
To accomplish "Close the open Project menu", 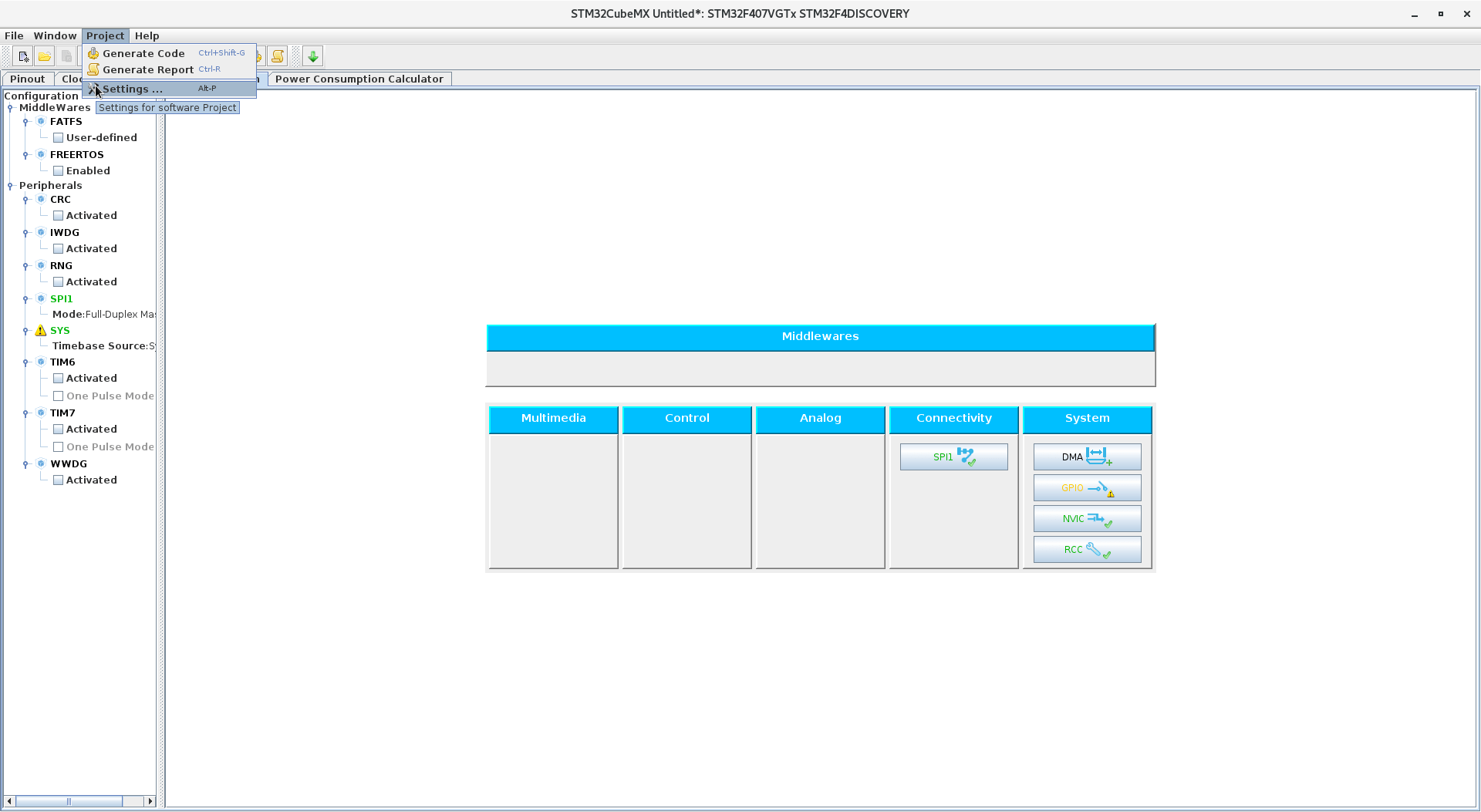I will [105, 35].
